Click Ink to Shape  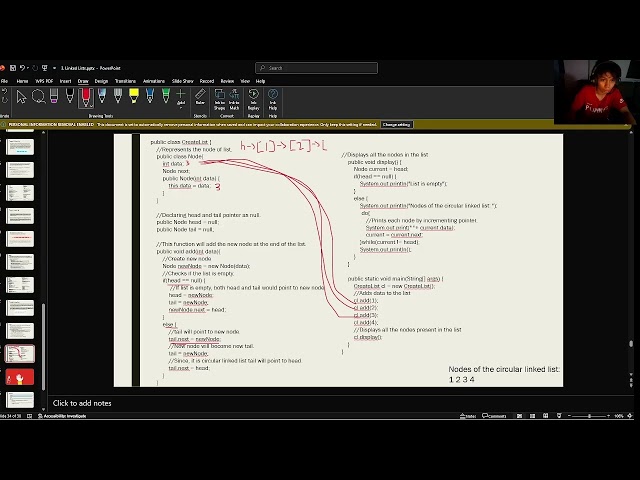pos(220,100)
